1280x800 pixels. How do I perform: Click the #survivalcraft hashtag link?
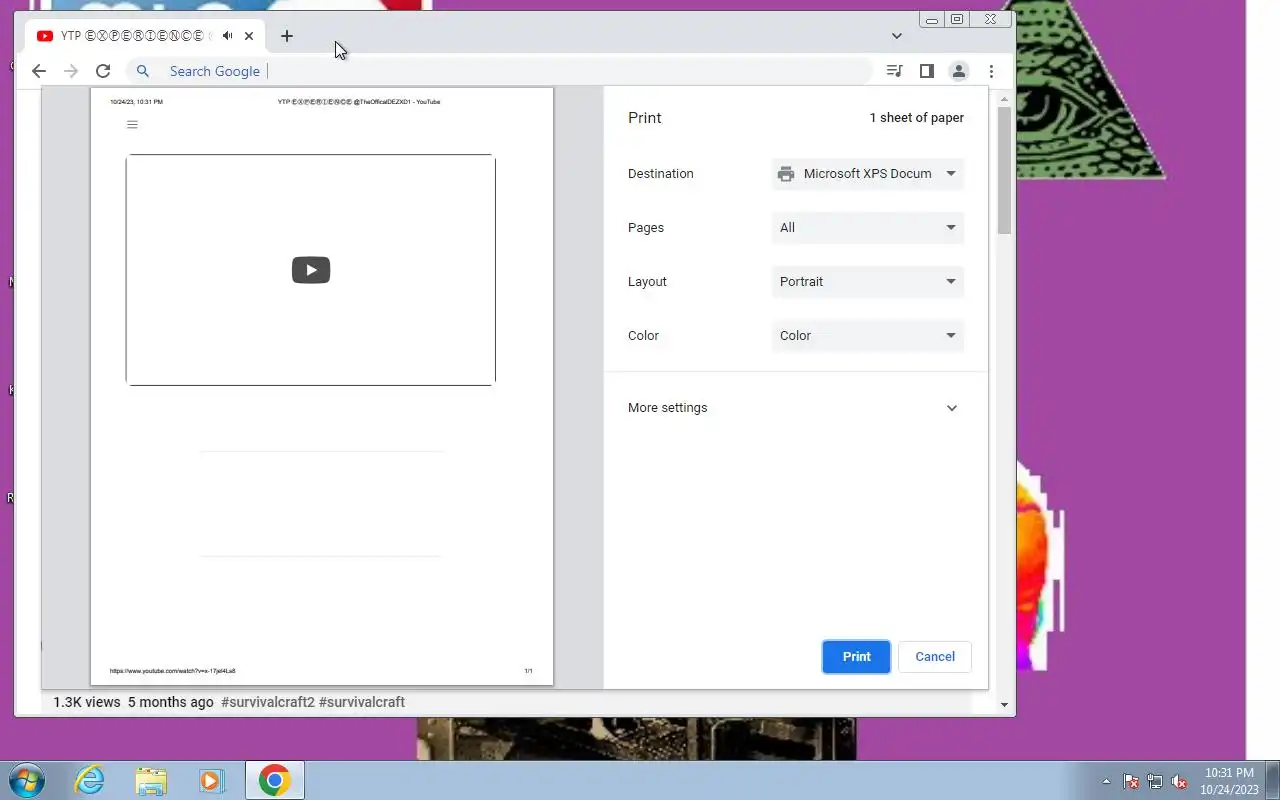tap(362, 702)
